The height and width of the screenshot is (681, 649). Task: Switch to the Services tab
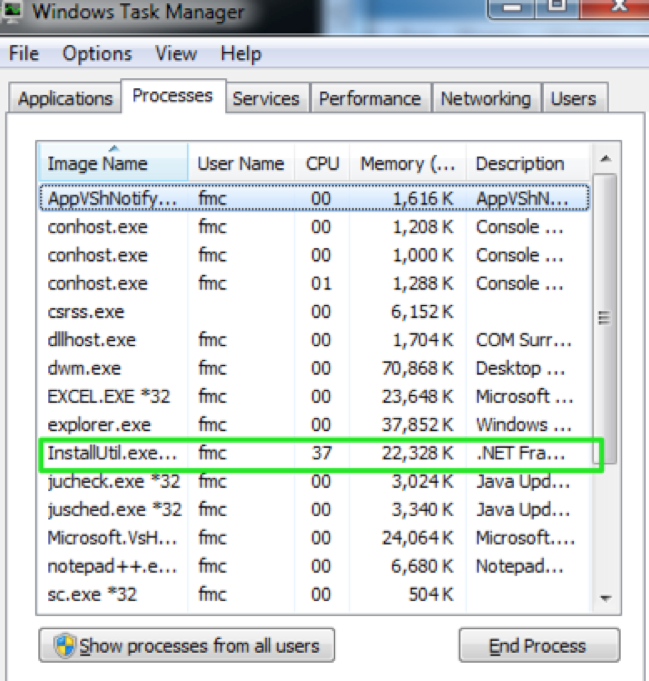[x=266, y=99]
